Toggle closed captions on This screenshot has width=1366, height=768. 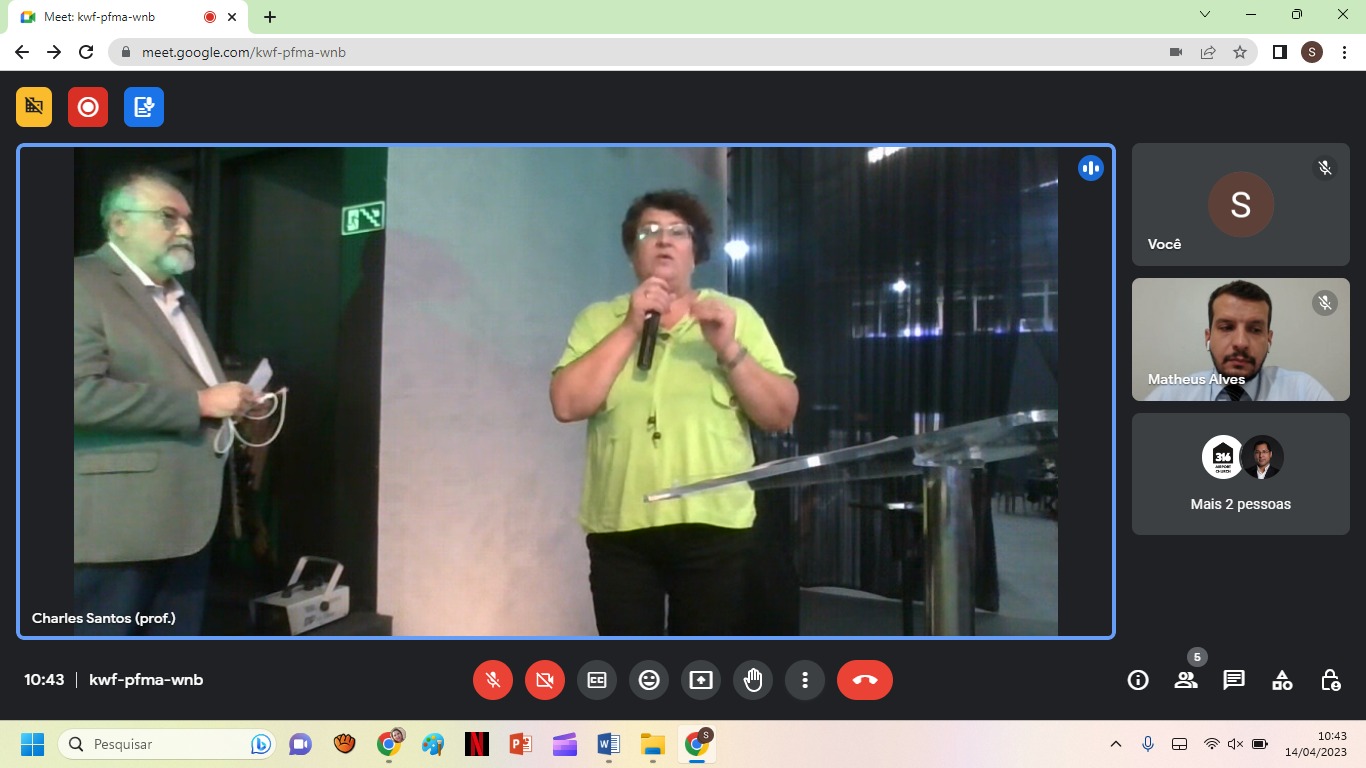(x=597, y=680)
